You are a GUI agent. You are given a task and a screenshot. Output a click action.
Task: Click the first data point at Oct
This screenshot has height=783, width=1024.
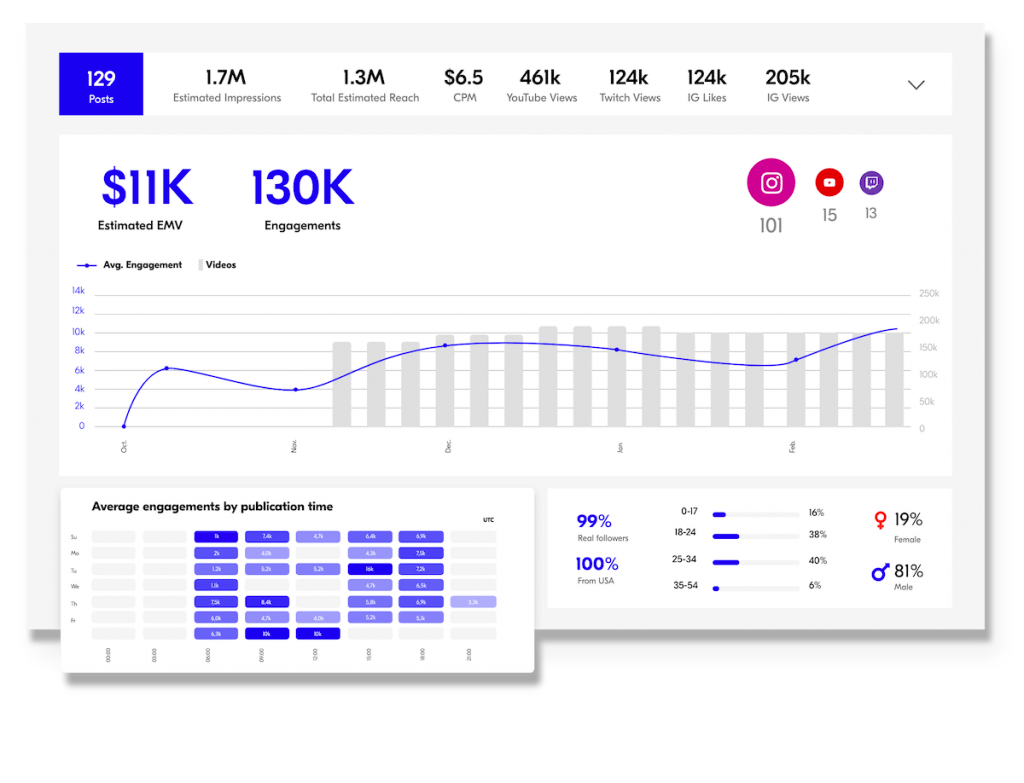click(x=125, y=426)
